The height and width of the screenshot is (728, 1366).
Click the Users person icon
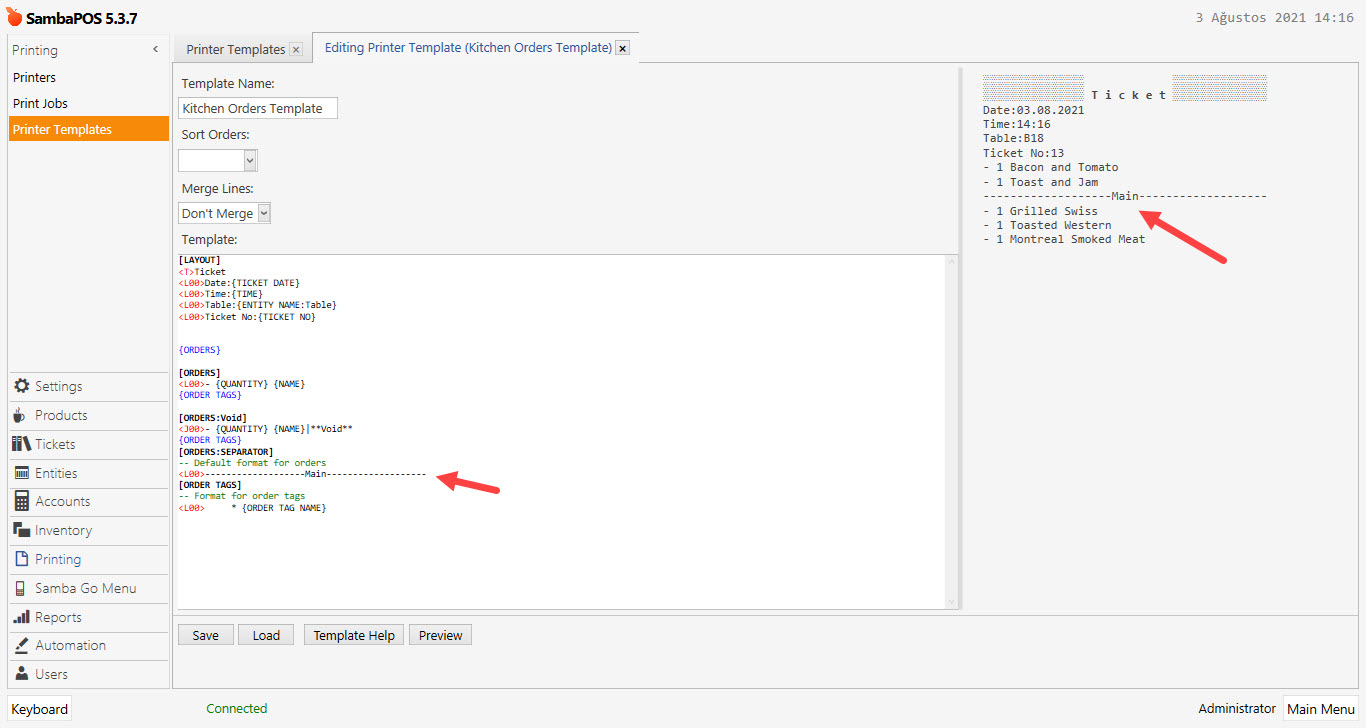[21, 674]
